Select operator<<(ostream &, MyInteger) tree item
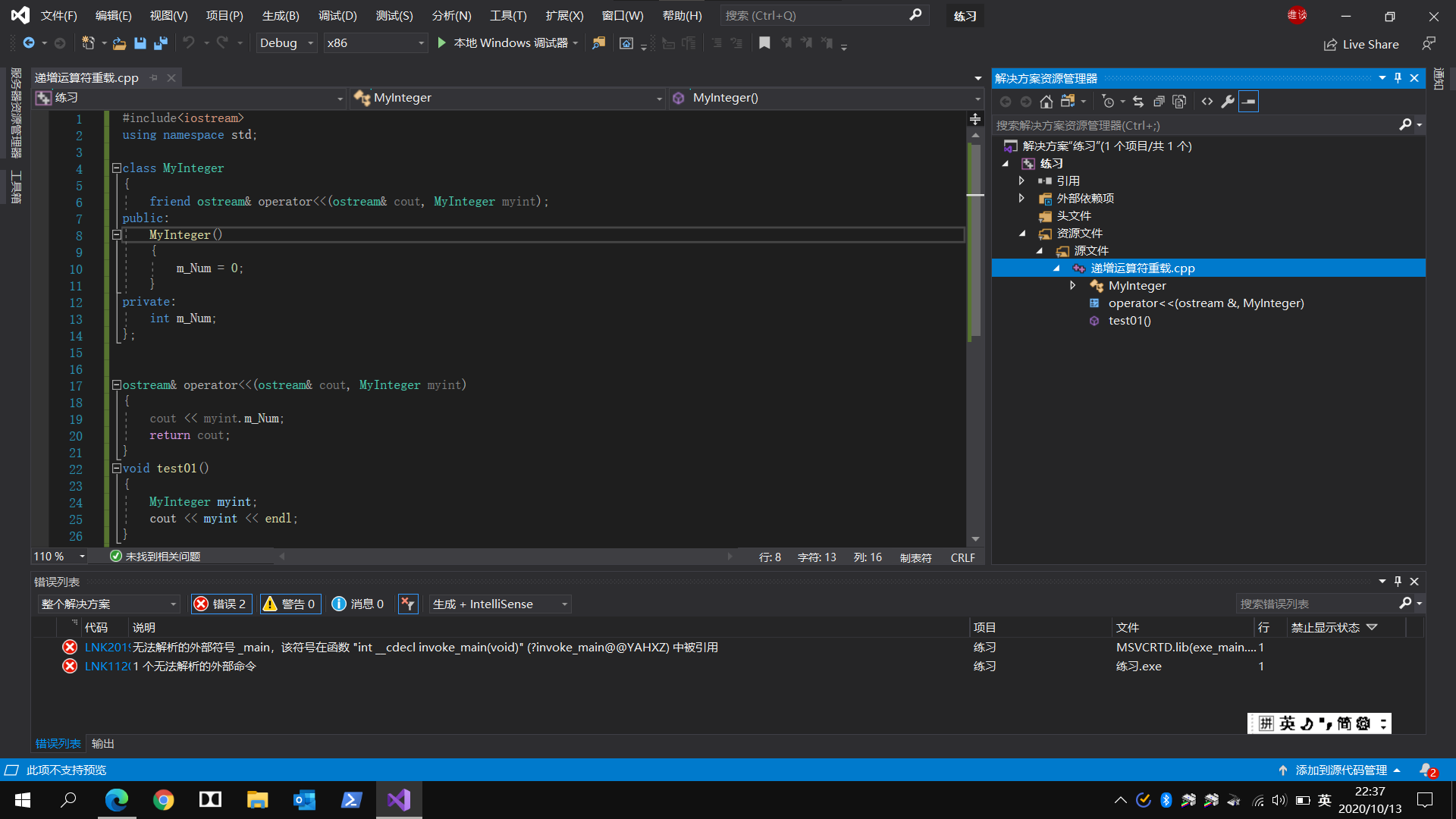The width and height of the screenshot is (1456, 819). [1206, 303]
